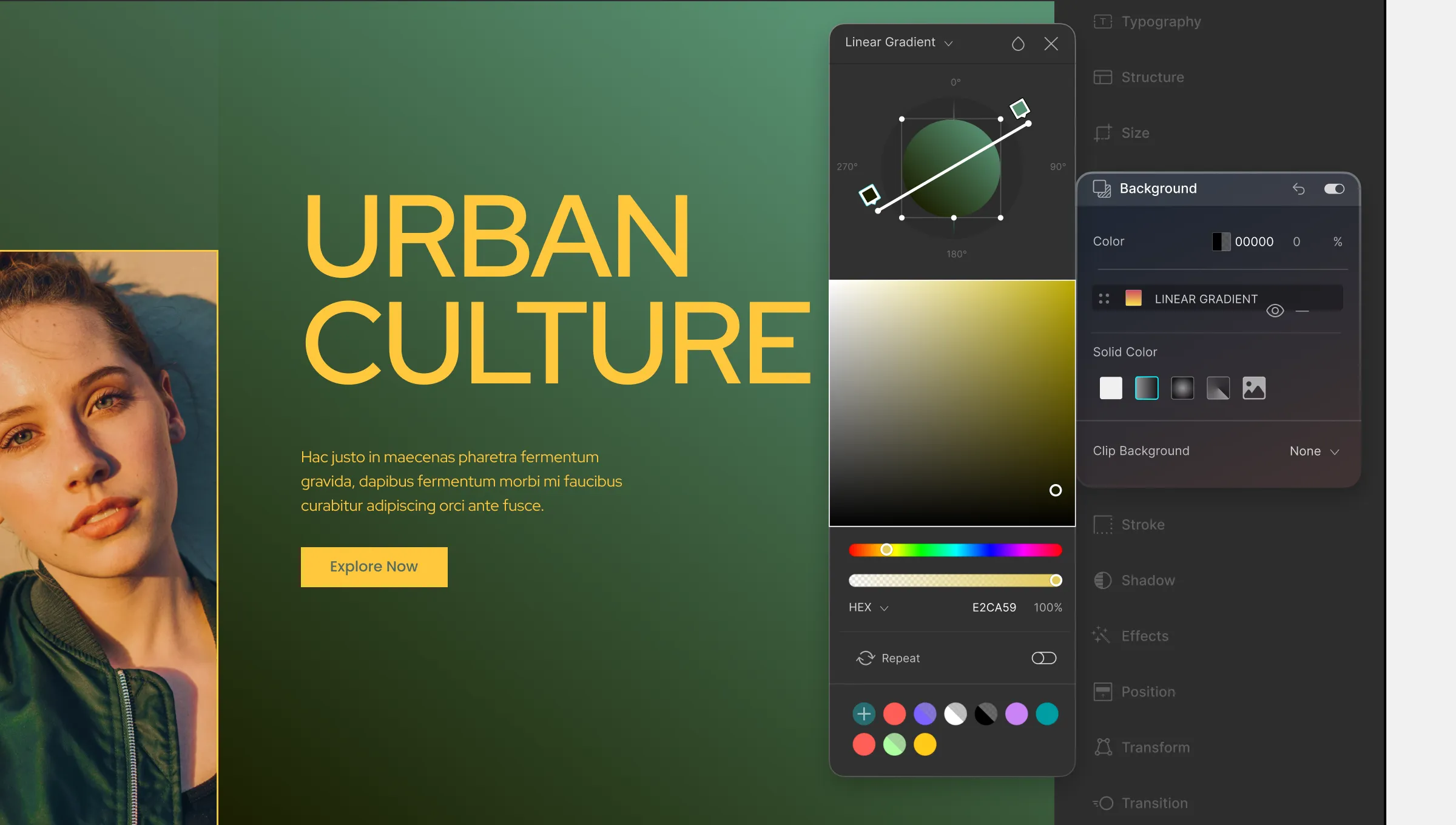
Task: Close the Linear Gradient picker
Action: click(x=1051, y=44)
